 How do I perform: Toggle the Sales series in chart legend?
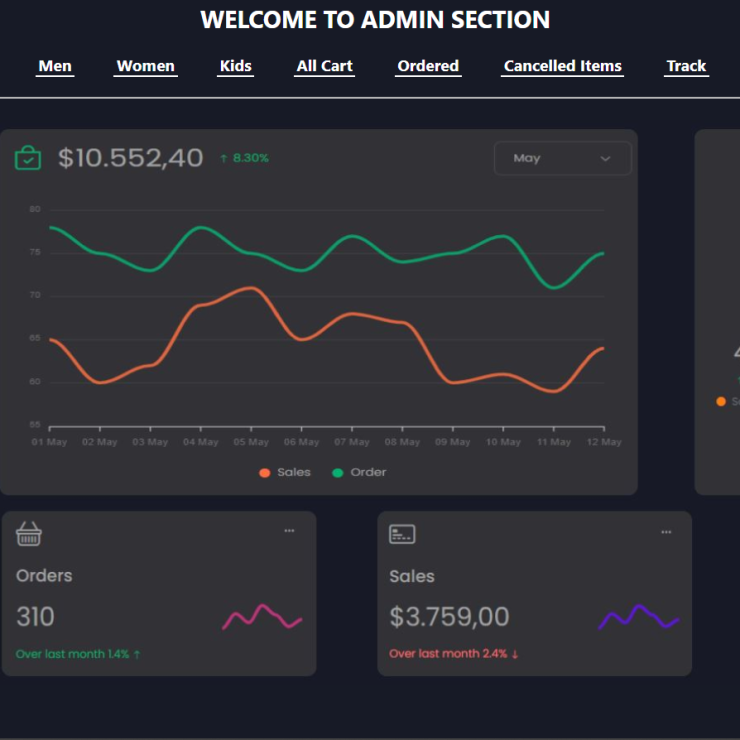(x=285, y=472)
